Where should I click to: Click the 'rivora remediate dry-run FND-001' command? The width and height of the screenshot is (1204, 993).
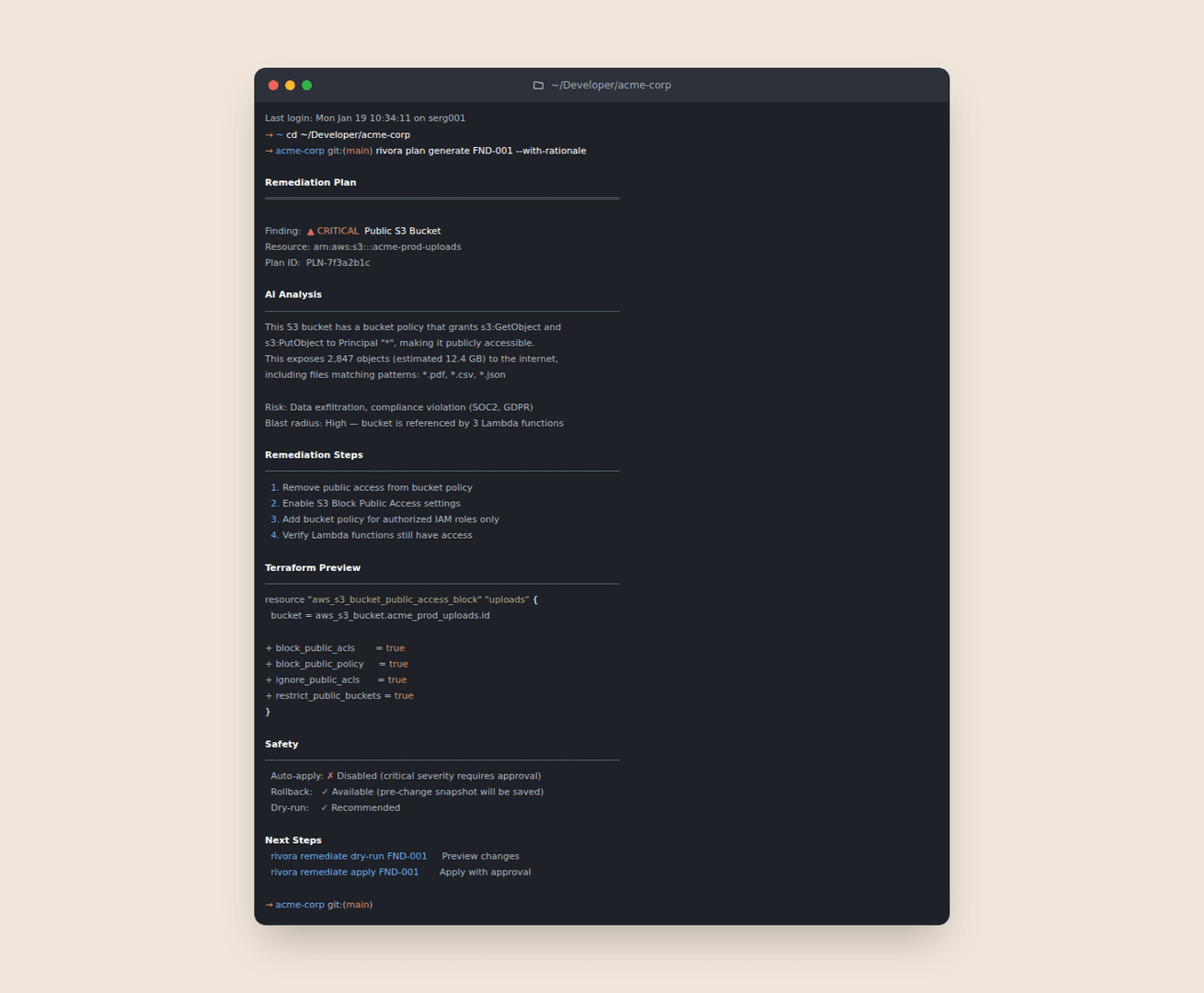(x=349, y=856)
